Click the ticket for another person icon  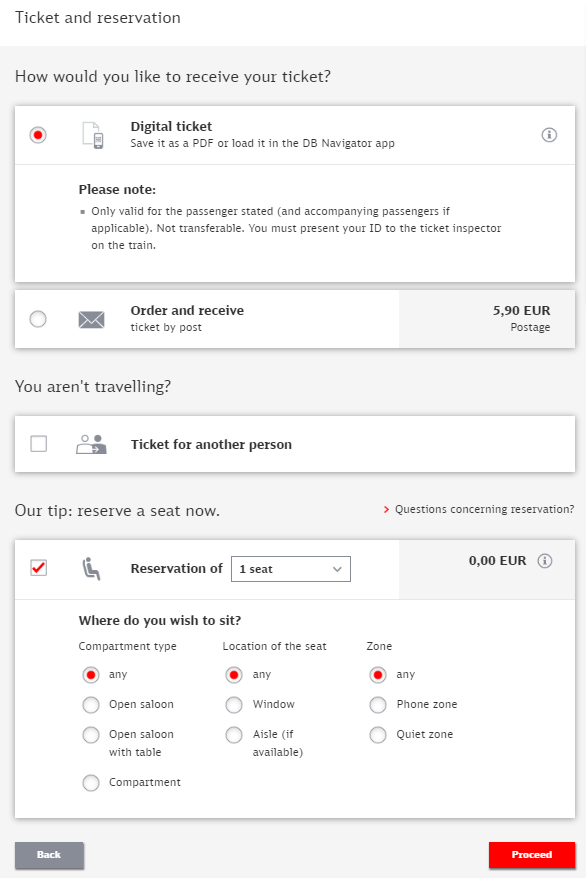click(x=91, y=444)
